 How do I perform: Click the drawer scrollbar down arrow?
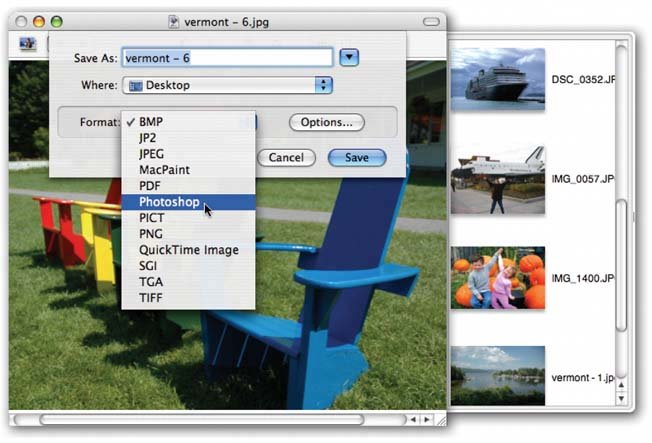point(621,398)
